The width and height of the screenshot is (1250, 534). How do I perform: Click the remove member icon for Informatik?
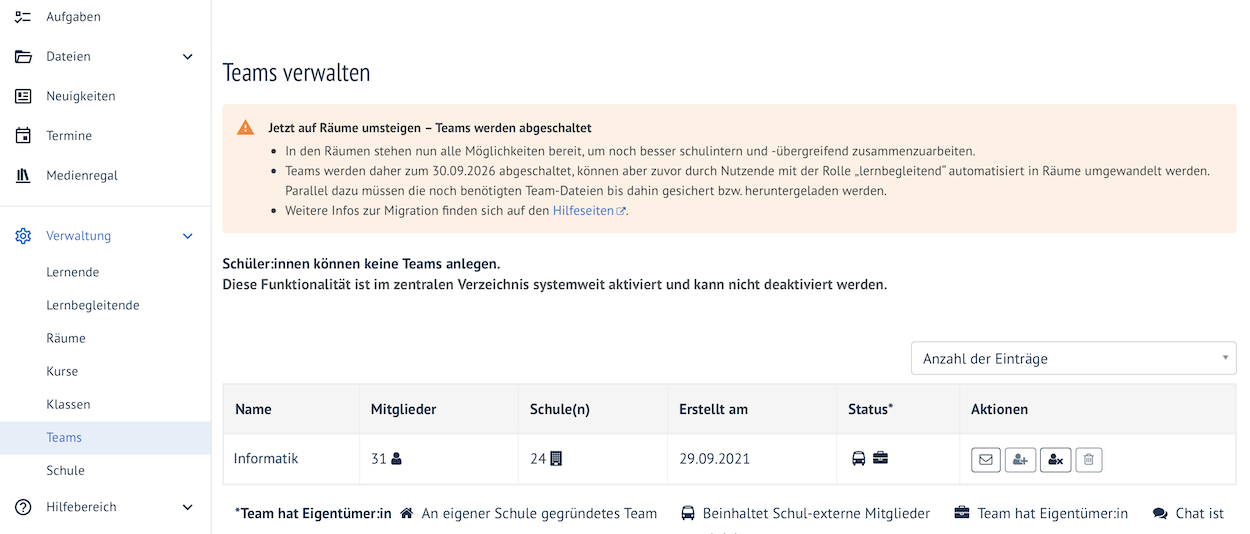(1055, 460)
